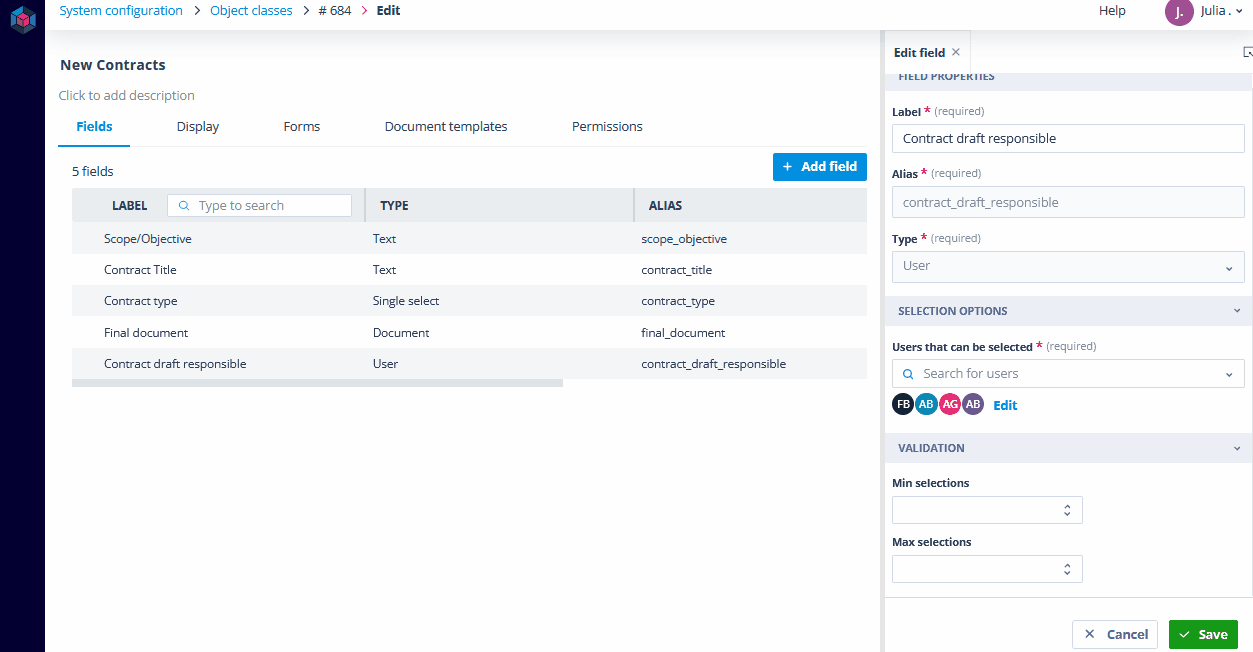Click the final_document alias cell

pyautogui.click(x=683, y=333)
